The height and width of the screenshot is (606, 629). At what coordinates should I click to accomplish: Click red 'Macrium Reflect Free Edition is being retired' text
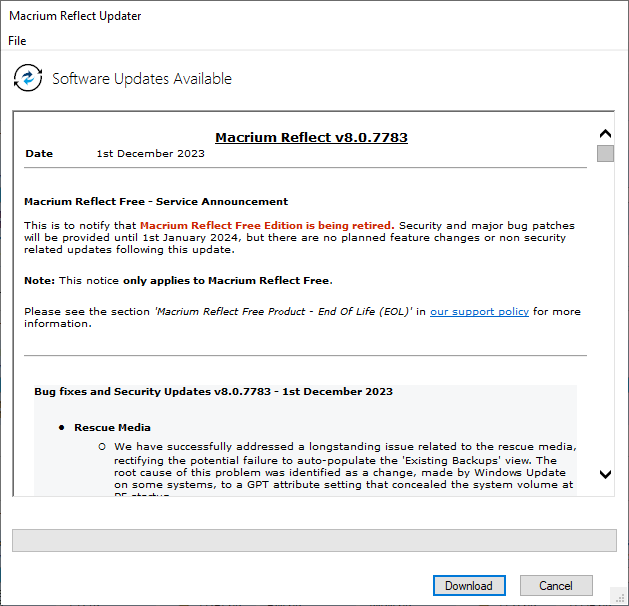[267, 225]
